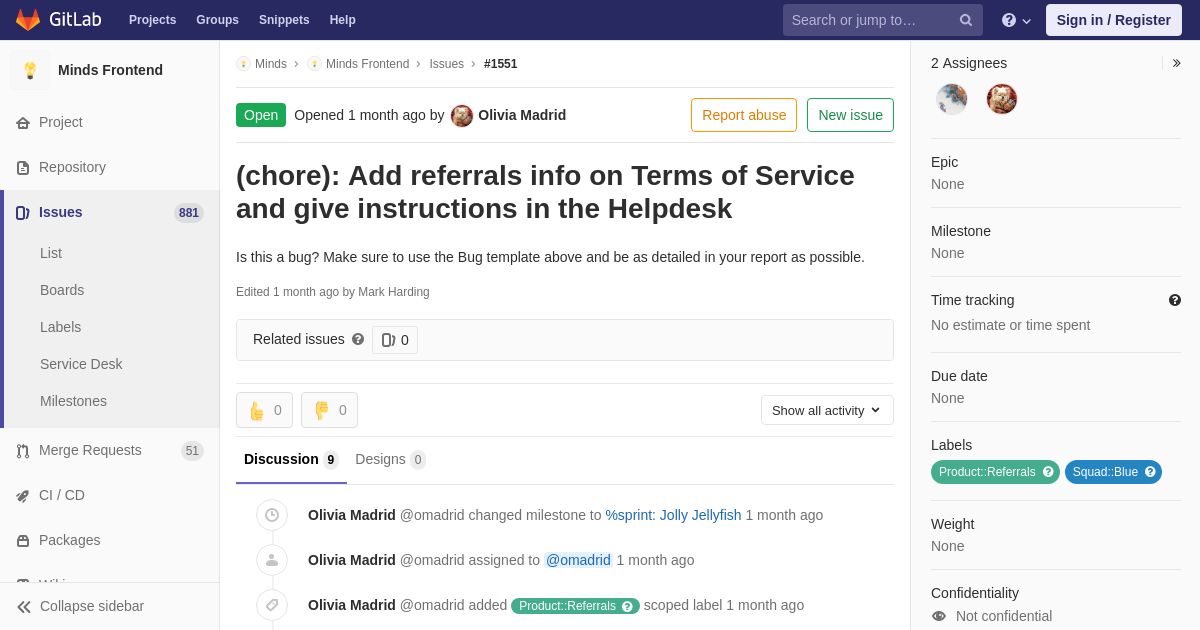The image size is (1200, 630).
Task: Click the Report abuse button
Action: (x=744, y=115)
